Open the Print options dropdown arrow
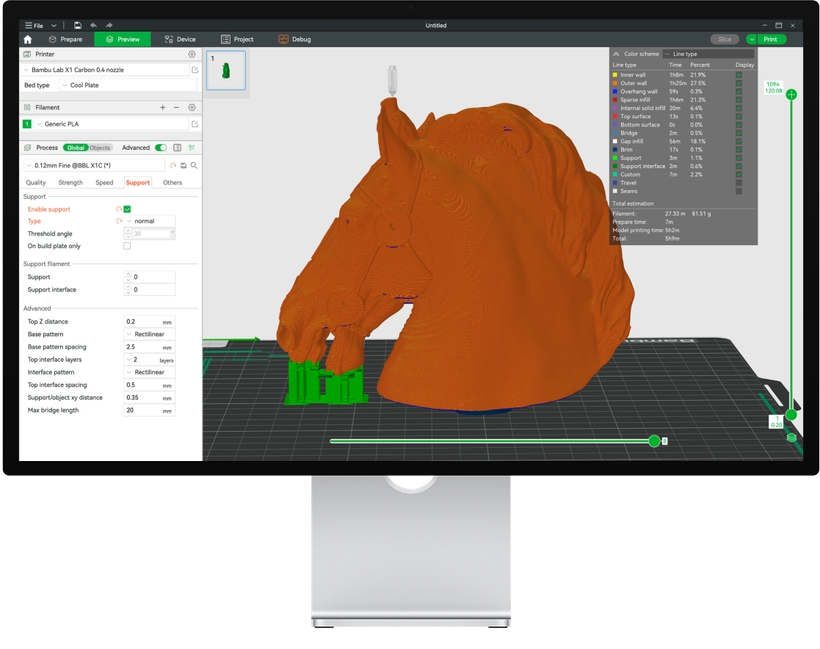The image size is (820, 649). tap(751, 39)
